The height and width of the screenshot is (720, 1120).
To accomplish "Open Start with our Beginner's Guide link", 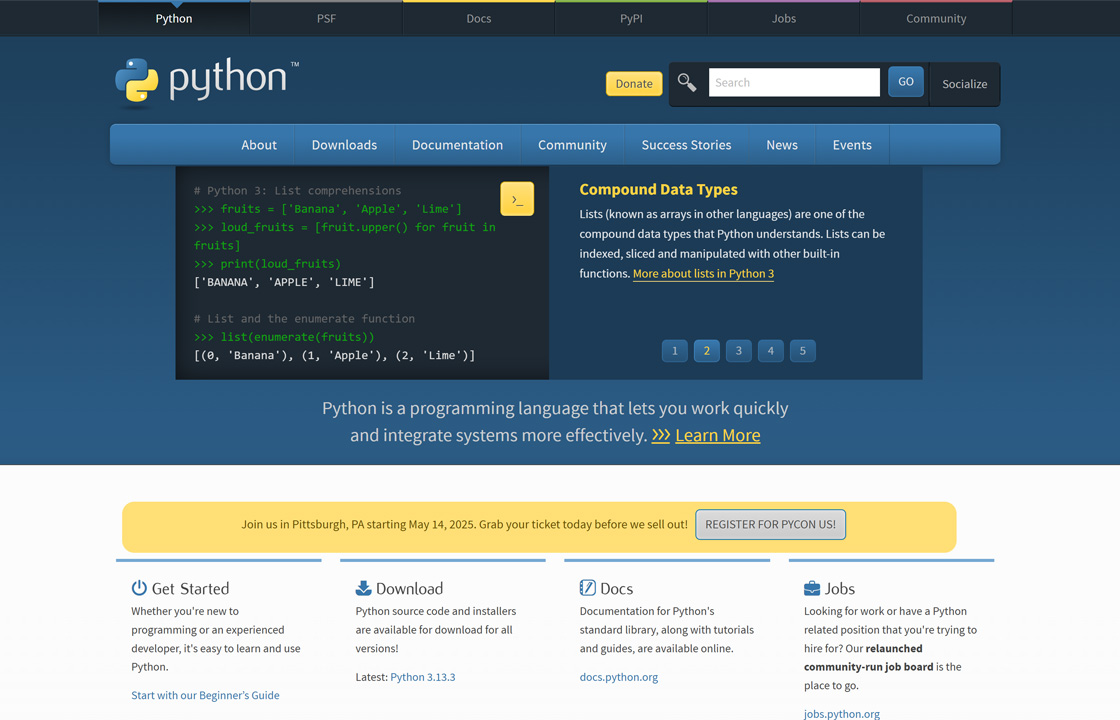I will (205, 695).
